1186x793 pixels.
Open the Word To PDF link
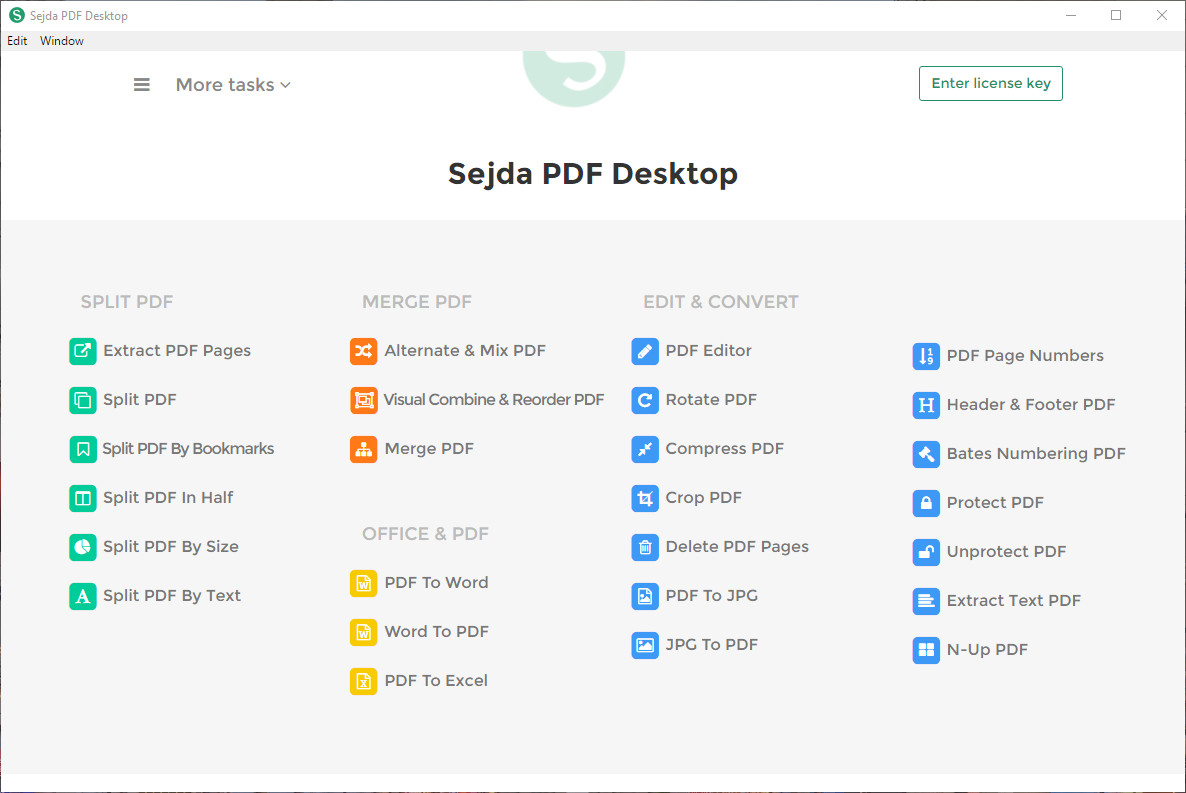[436, 632]
